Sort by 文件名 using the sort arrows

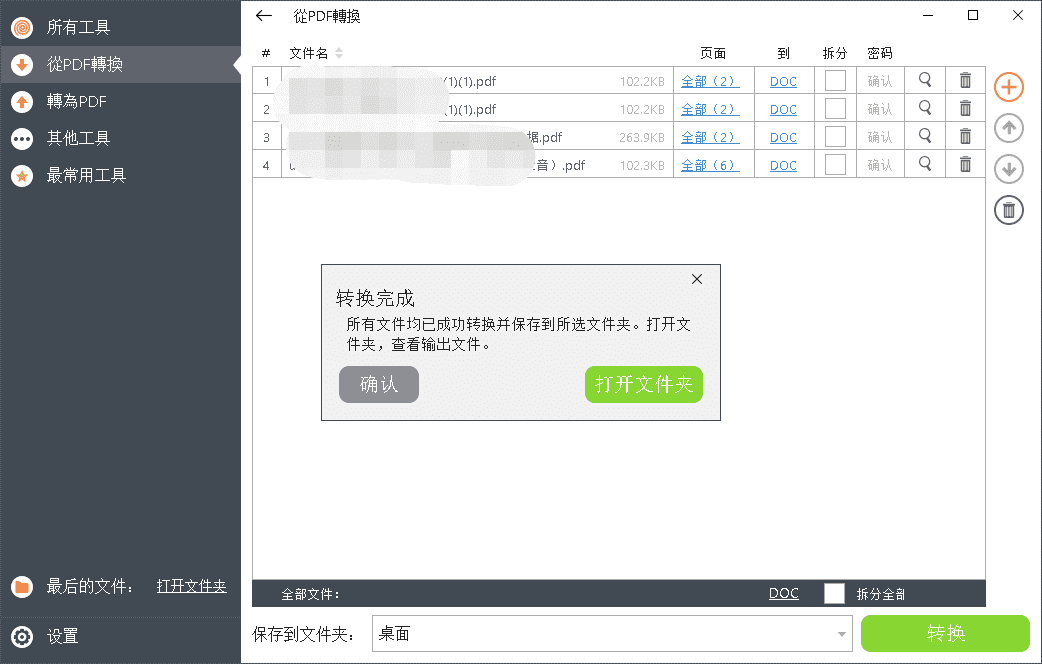[x=339, y=53]
